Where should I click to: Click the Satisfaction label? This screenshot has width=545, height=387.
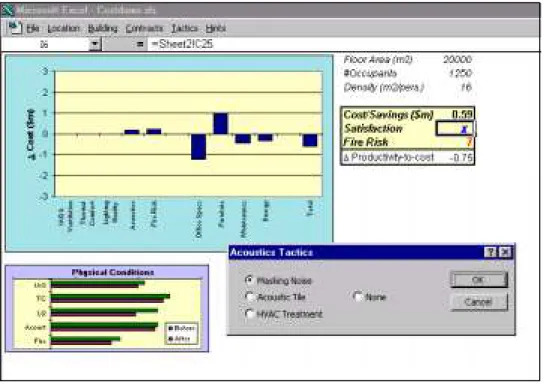point(373,129)
